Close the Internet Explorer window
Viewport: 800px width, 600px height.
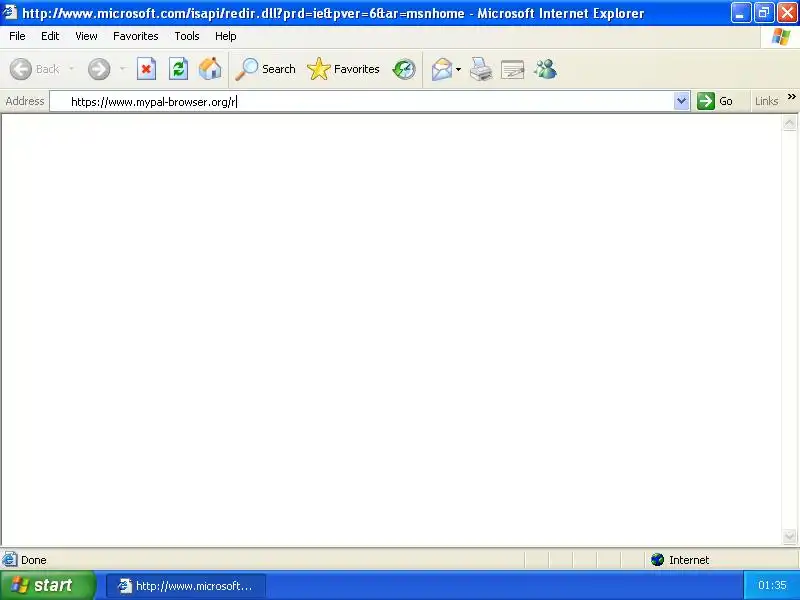coord(787,13)
